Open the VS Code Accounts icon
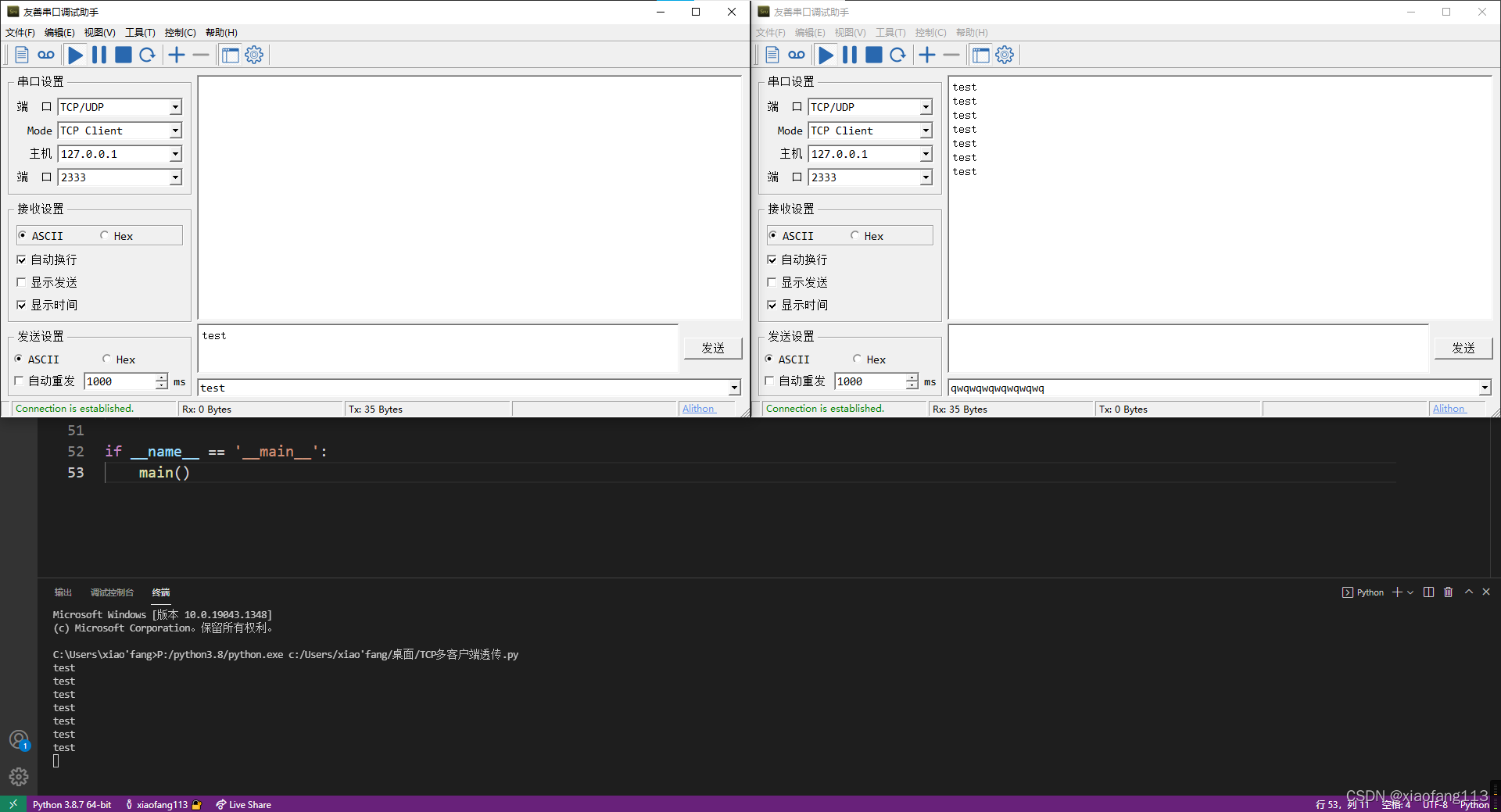This screenshot has width=1501, height=812. (19, 739)
